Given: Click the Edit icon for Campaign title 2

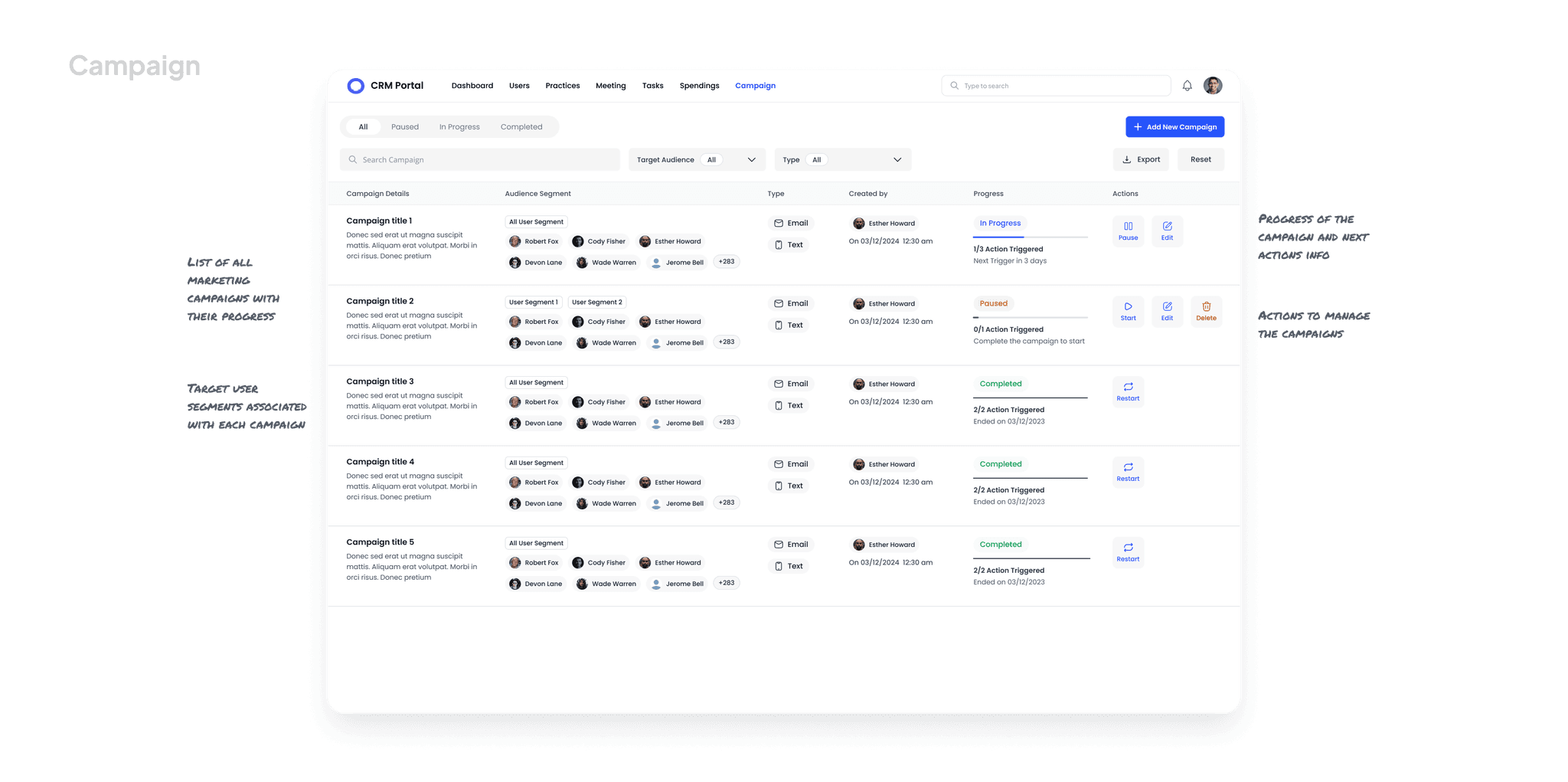Looking at the screenshot, I should pyautogui.click(x=1167, y=311).
